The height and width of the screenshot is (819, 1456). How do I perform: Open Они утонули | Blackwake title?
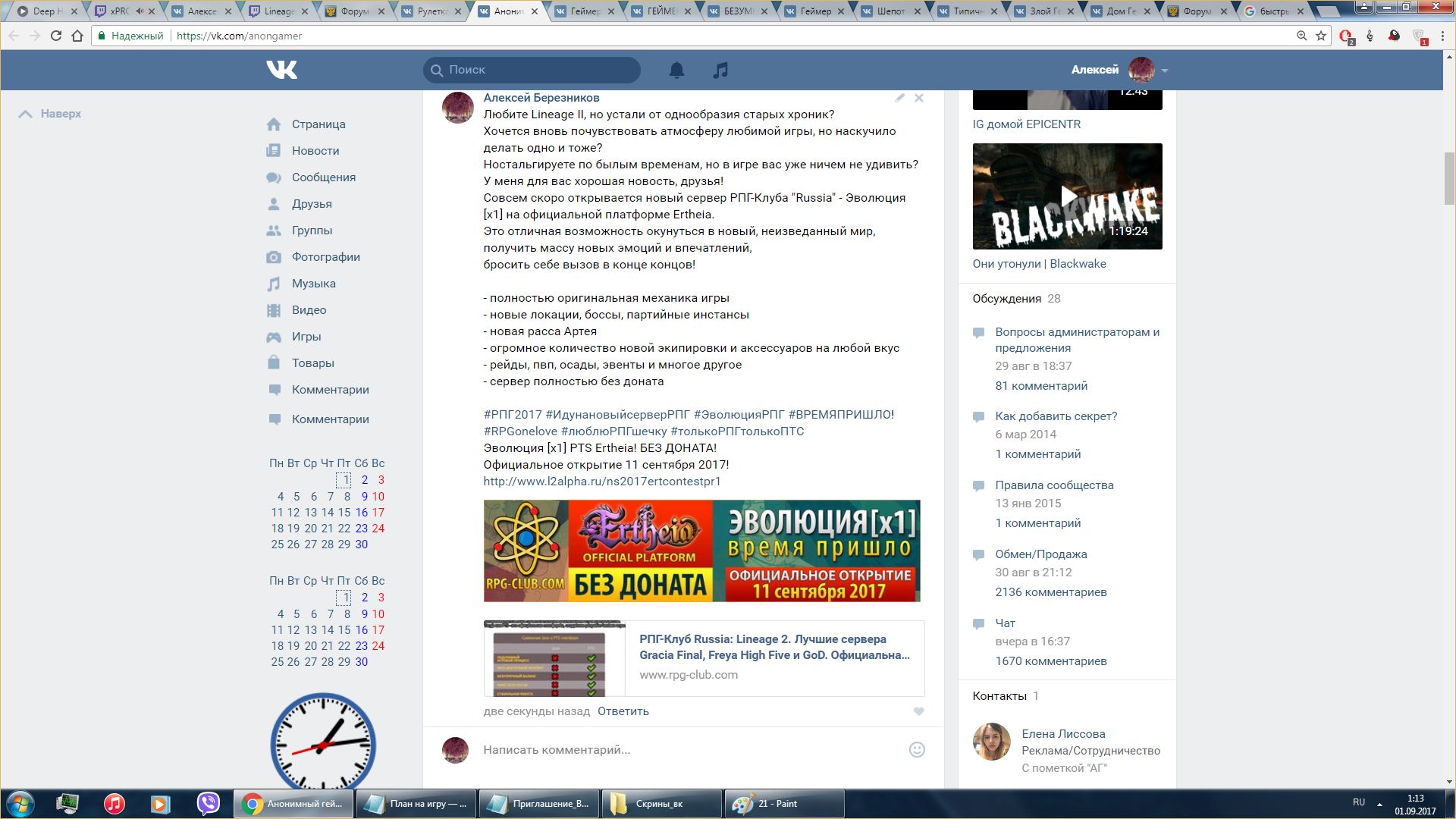coord(1039,264)
